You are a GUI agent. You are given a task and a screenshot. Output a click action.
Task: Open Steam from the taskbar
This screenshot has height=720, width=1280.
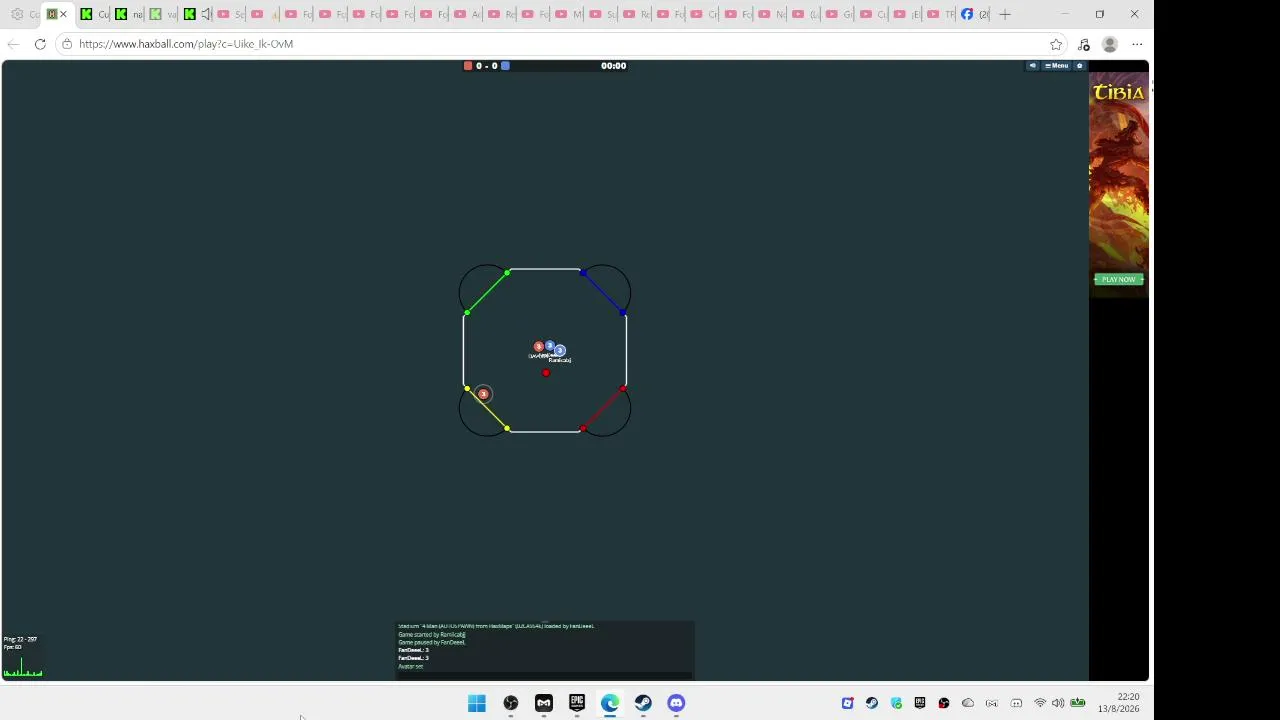pos(643,703)
